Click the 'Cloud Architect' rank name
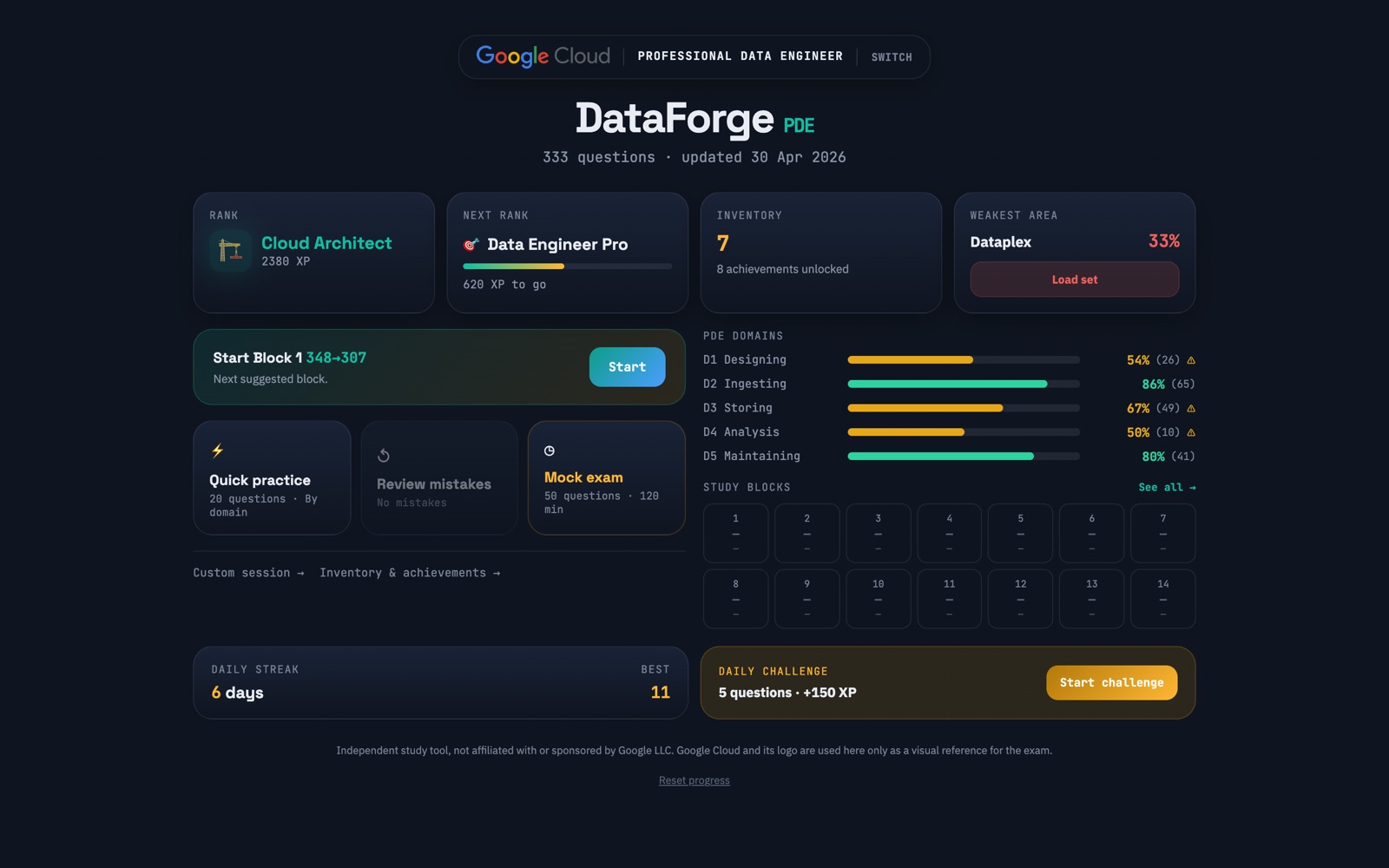The width and height of the screenshot is (1389, 868). click(x=326, y=243)
